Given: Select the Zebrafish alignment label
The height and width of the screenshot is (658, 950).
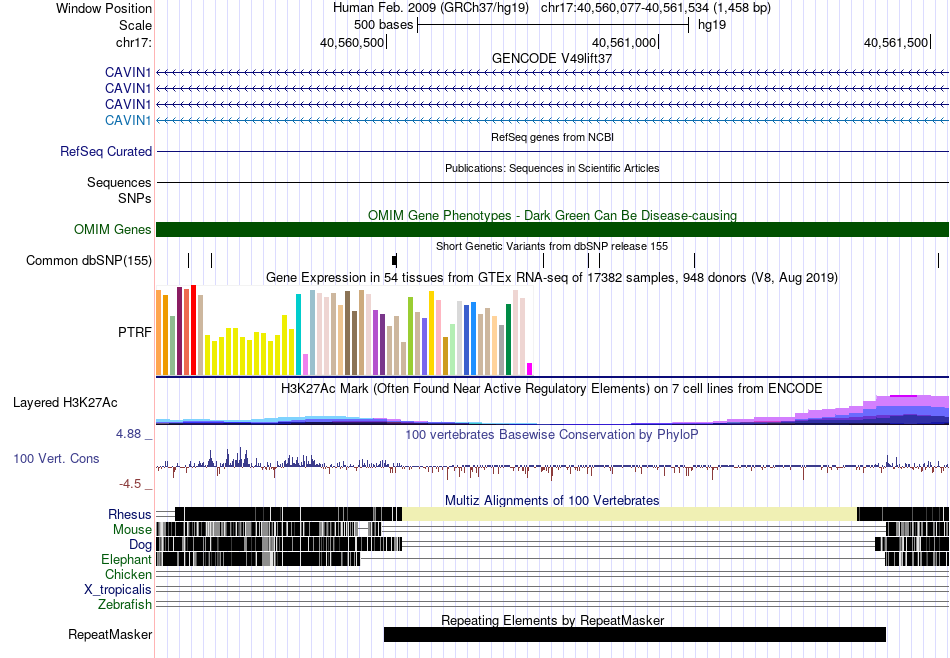Looking at the screenshot, I should (125, 605).
